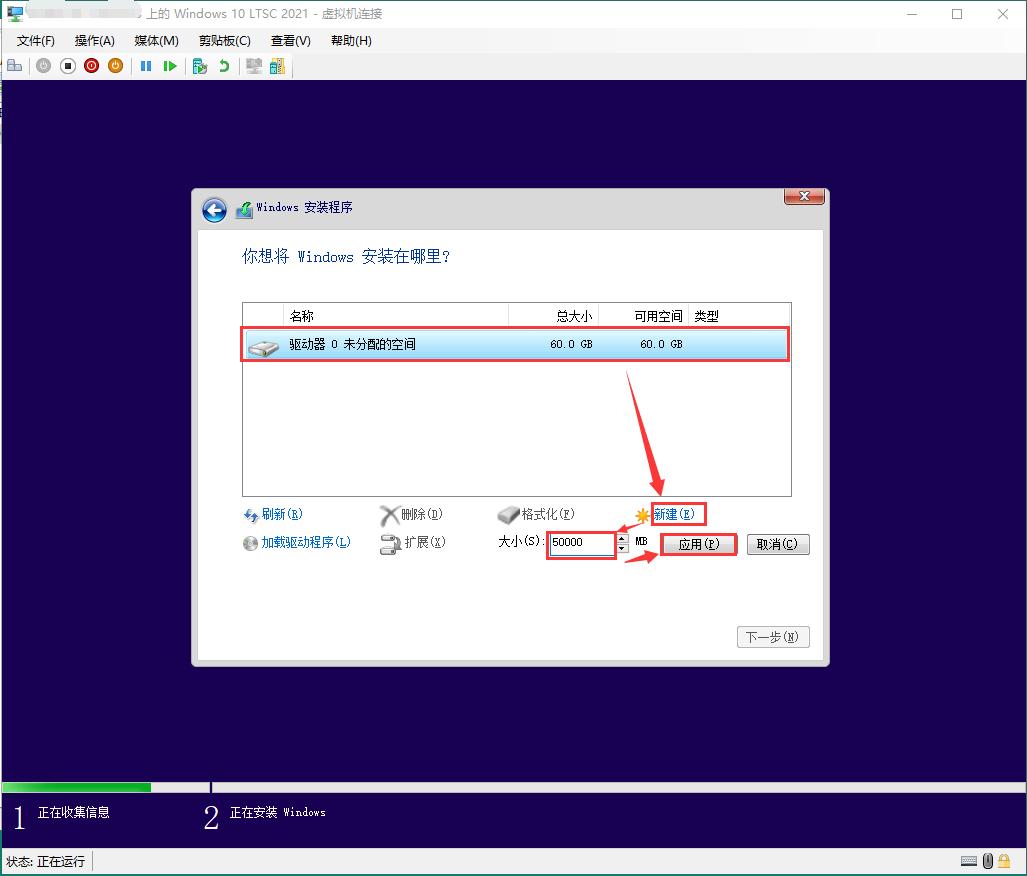The width and height of the screenshot is (1027, 876).
Task: Click the size field showing 50000
Action: coord(582,543)
